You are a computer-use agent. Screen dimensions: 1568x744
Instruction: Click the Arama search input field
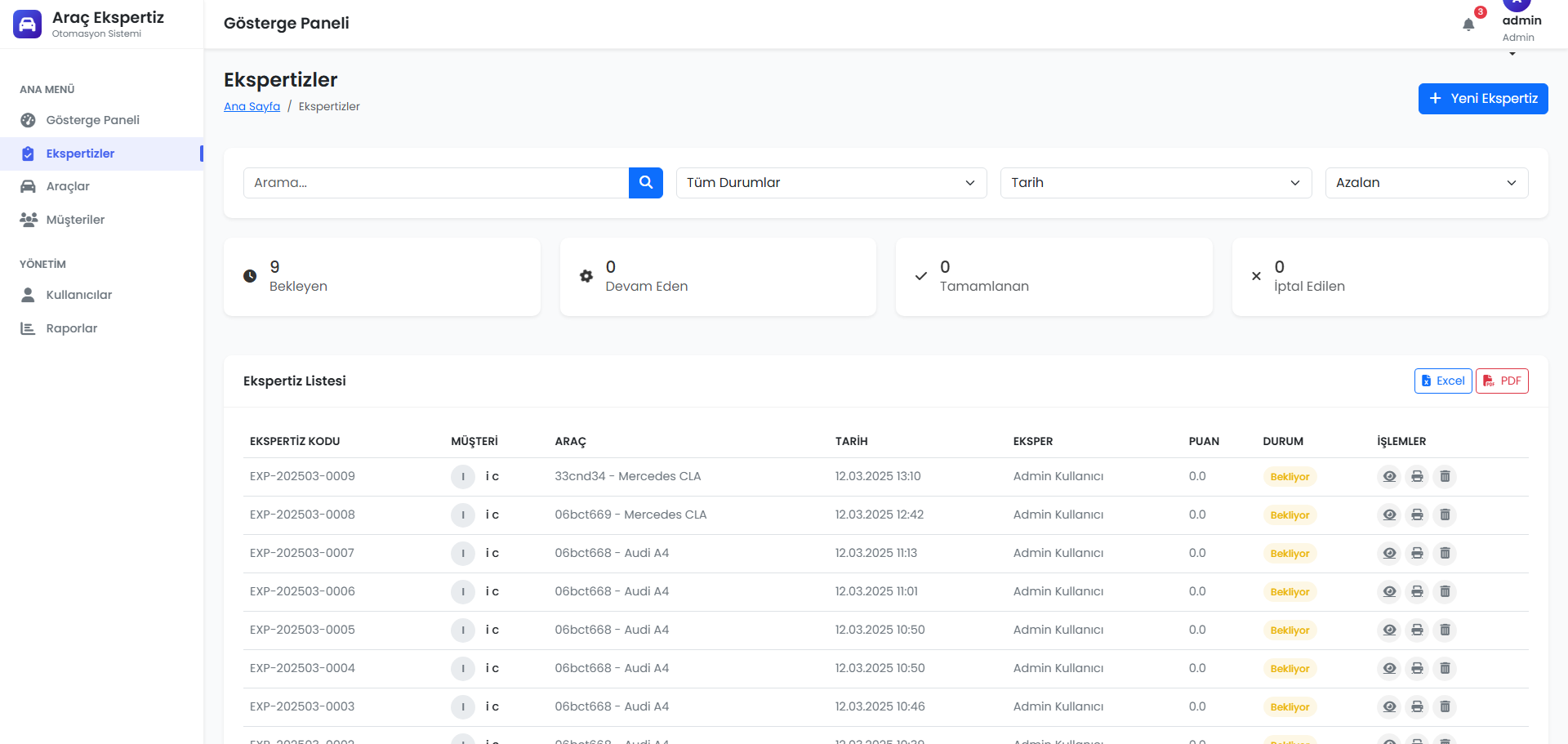tap(436, 183)
